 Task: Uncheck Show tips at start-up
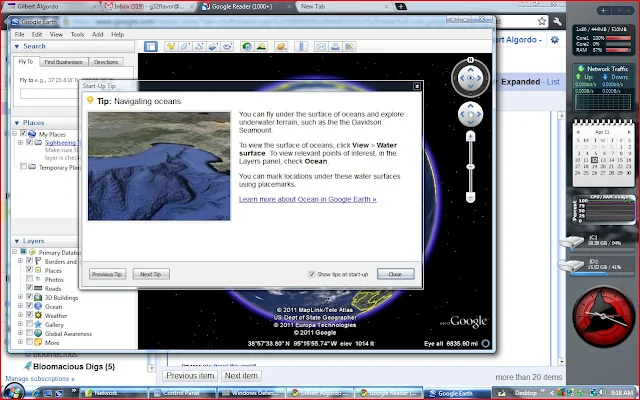[x=312, y=274]
